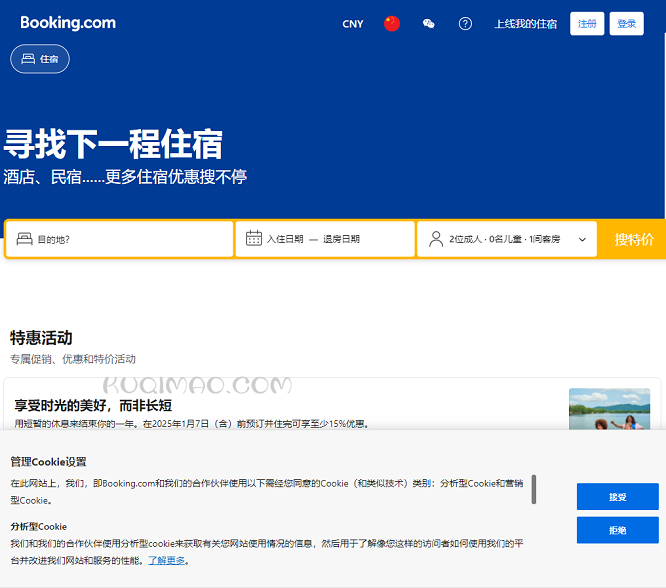Viewport: 666px width, 588px height.
Task: Open the 了解更多 learn more link
Action: (x=166, y=561)
